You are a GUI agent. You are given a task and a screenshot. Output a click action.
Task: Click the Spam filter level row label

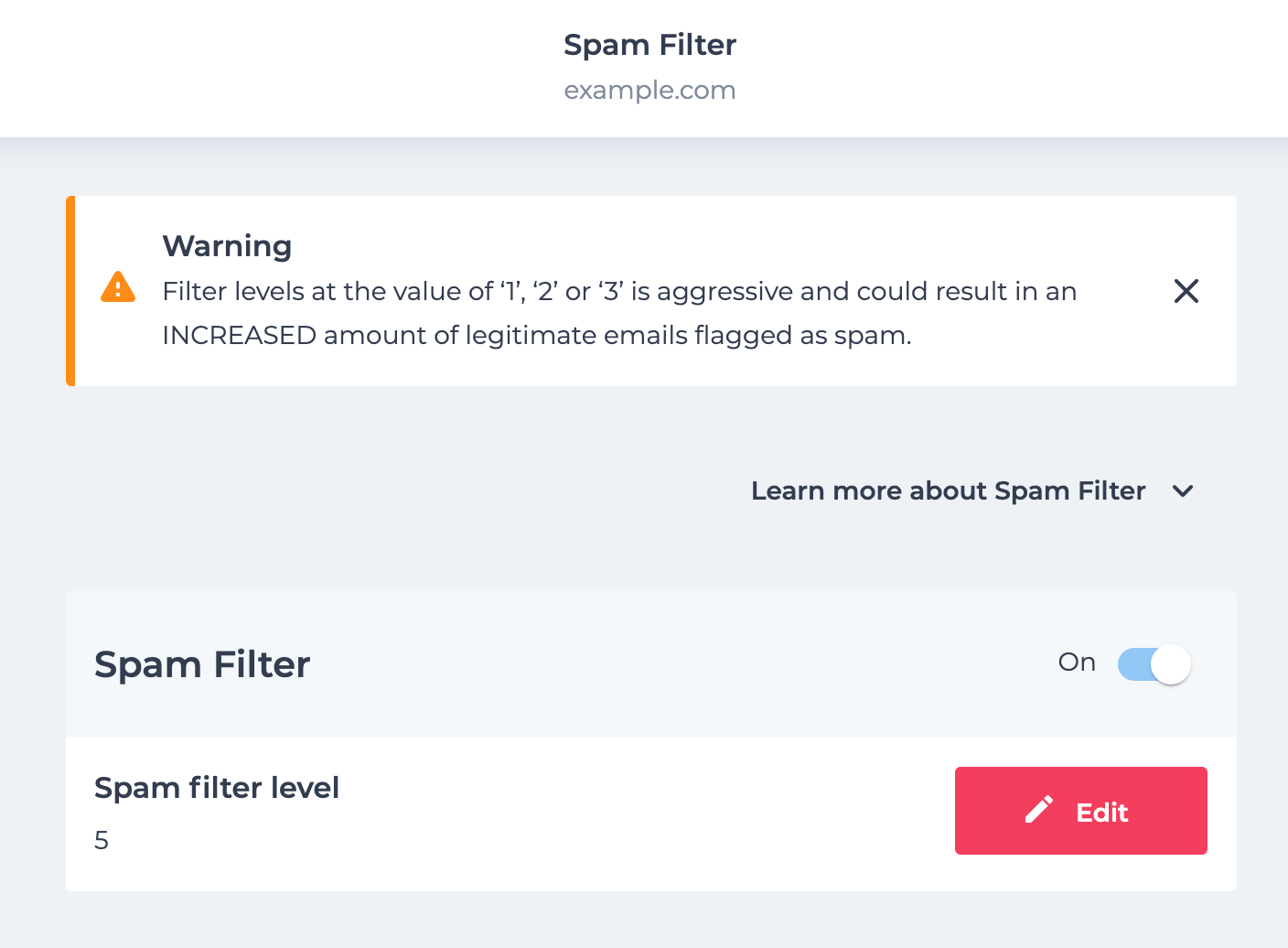[216, 787]
